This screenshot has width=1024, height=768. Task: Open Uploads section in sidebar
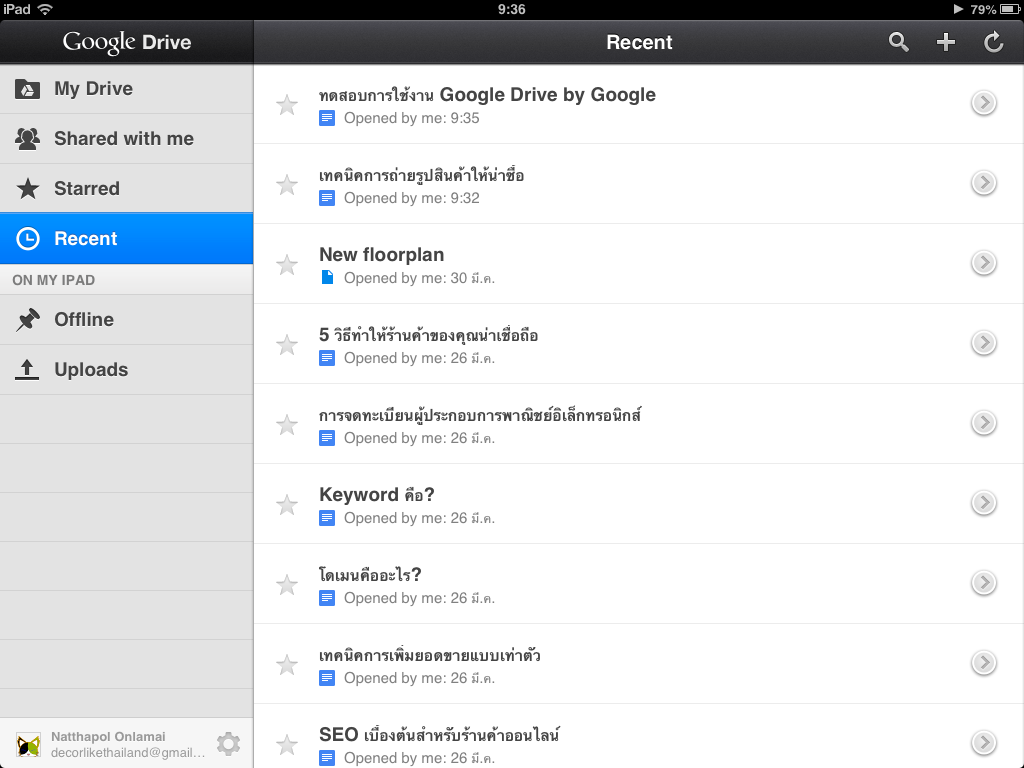click(x=127, y=370)
